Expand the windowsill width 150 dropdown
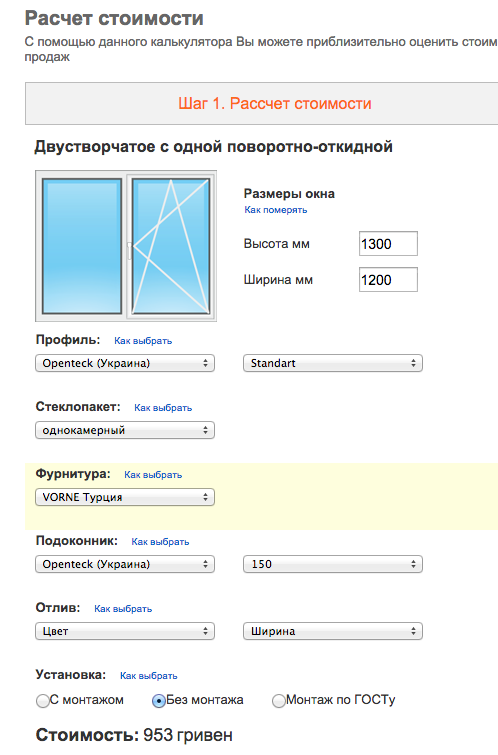This screenshot has height=755, width=498. pyautogui.click(x=333, y=564)
